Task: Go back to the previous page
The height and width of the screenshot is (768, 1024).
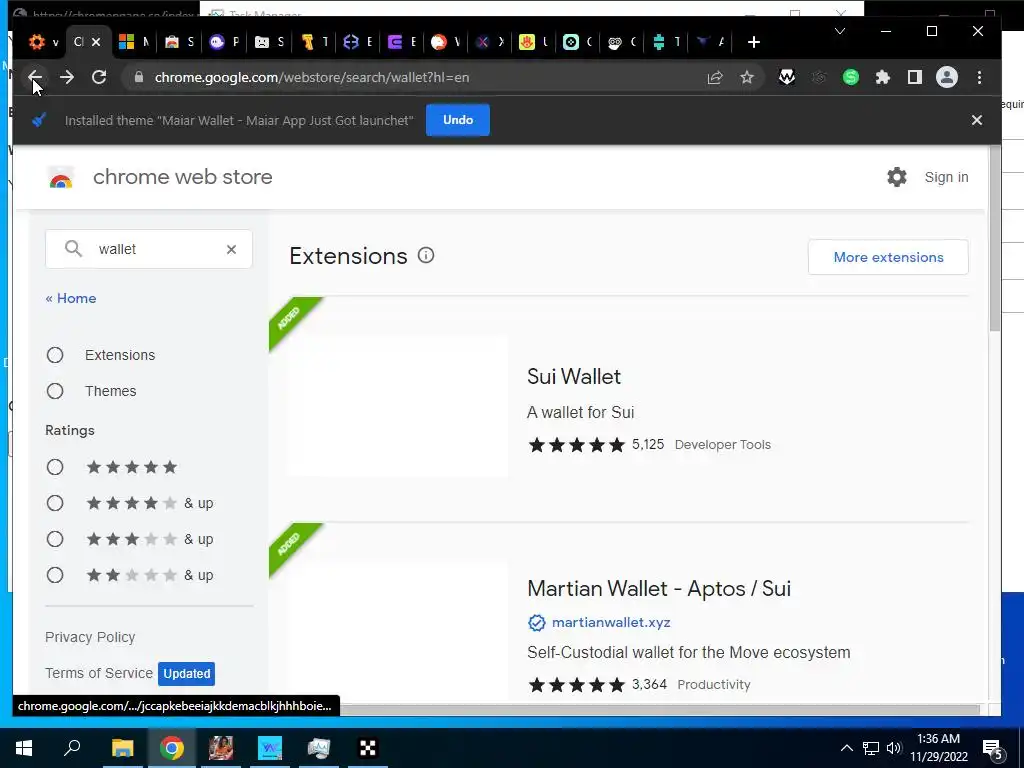Action: 35,78
